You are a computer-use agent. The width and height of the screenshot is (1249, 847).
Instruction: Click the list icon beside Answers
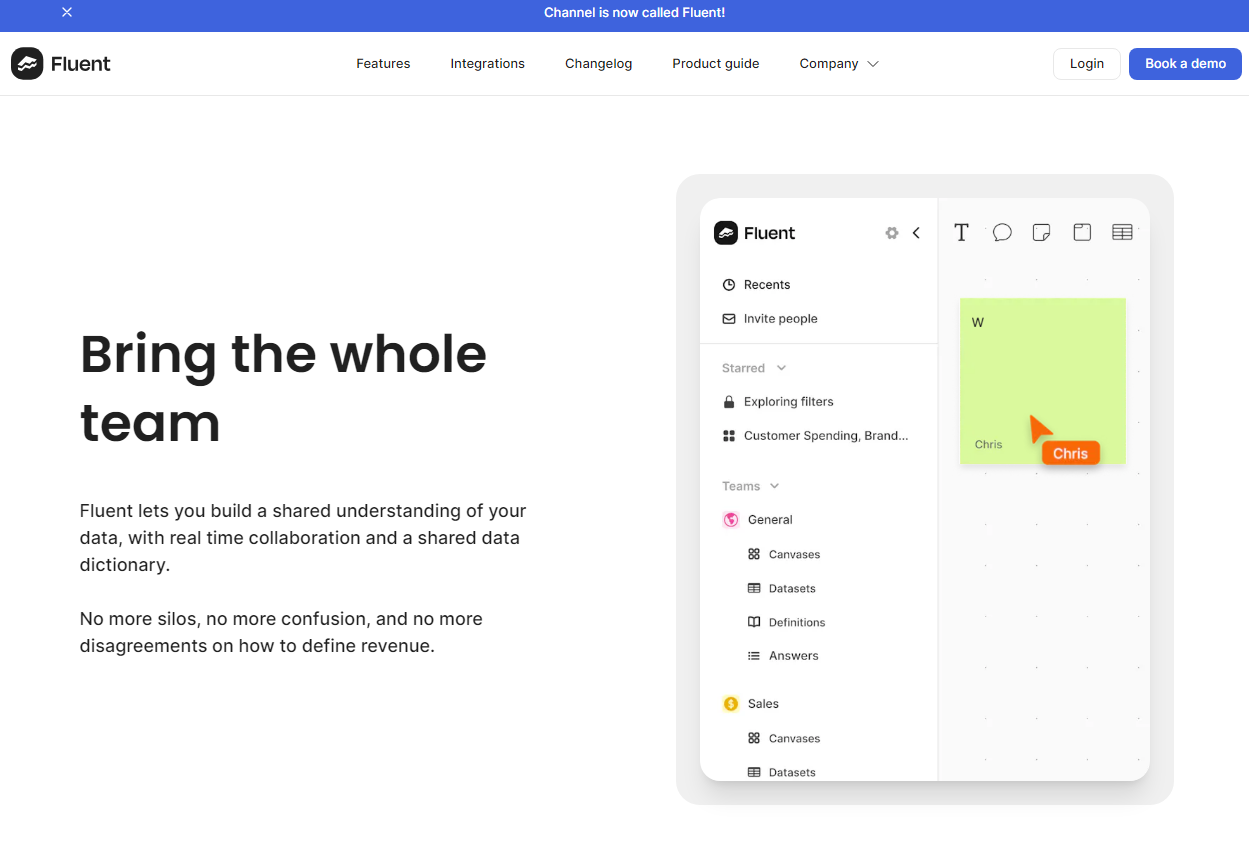click(x=754, y=656)
